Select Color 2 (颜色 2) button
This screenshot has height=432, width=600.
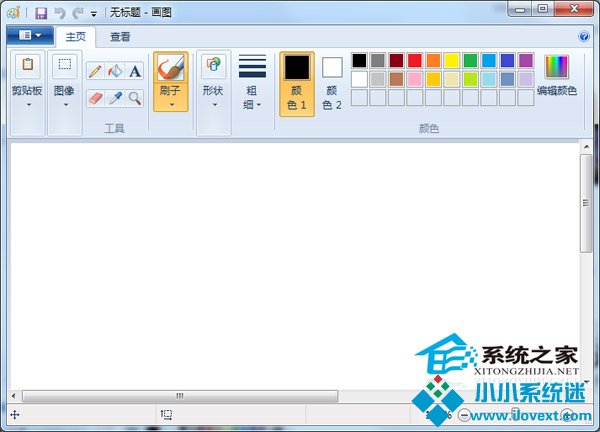pos(332,84)
